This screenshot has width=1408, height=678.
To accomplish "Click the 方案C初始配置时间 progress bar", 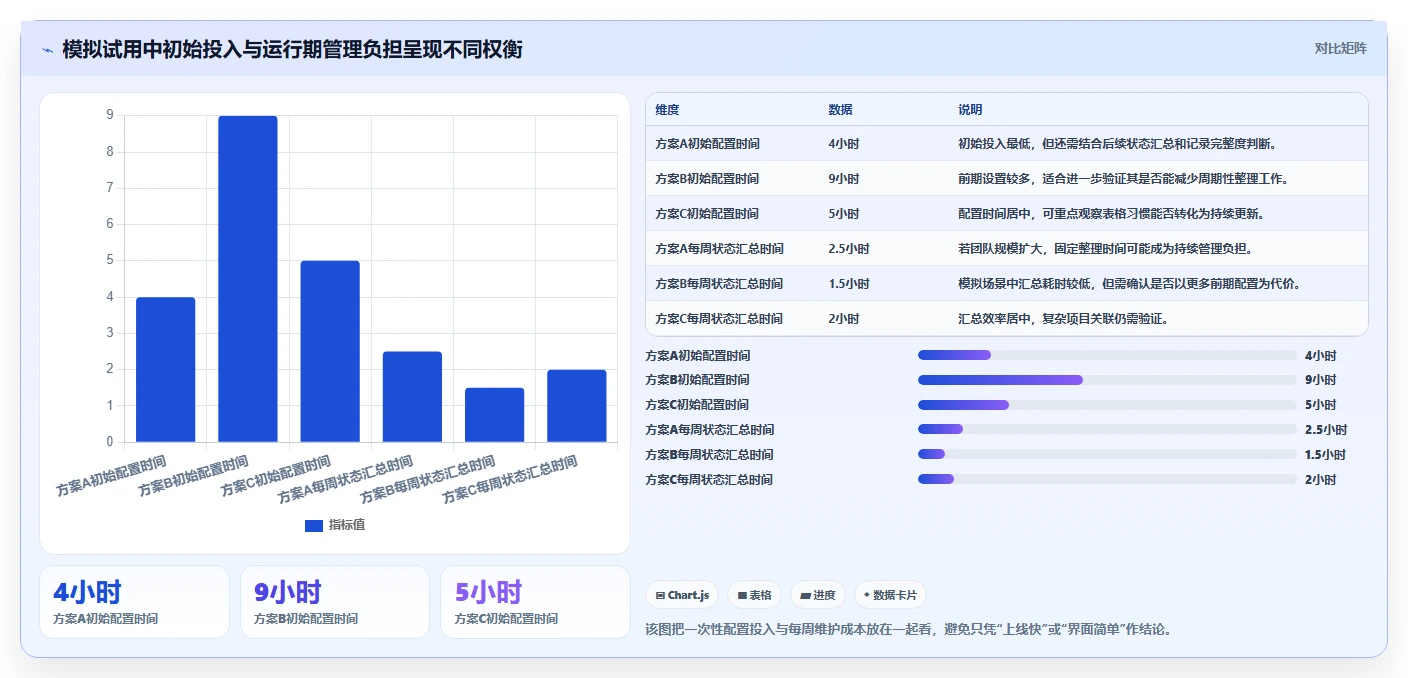I will click(1107, 405).
